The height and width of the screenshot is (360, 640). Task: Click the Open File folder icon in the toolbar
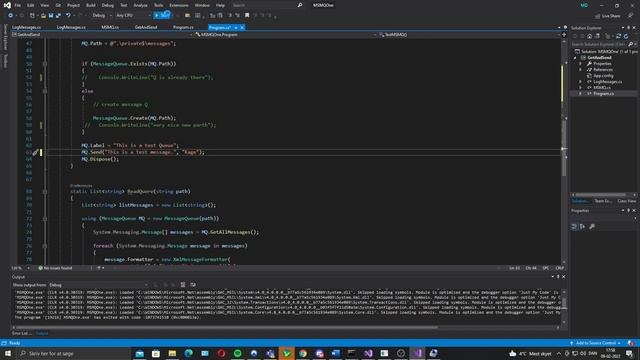[43, 16]
